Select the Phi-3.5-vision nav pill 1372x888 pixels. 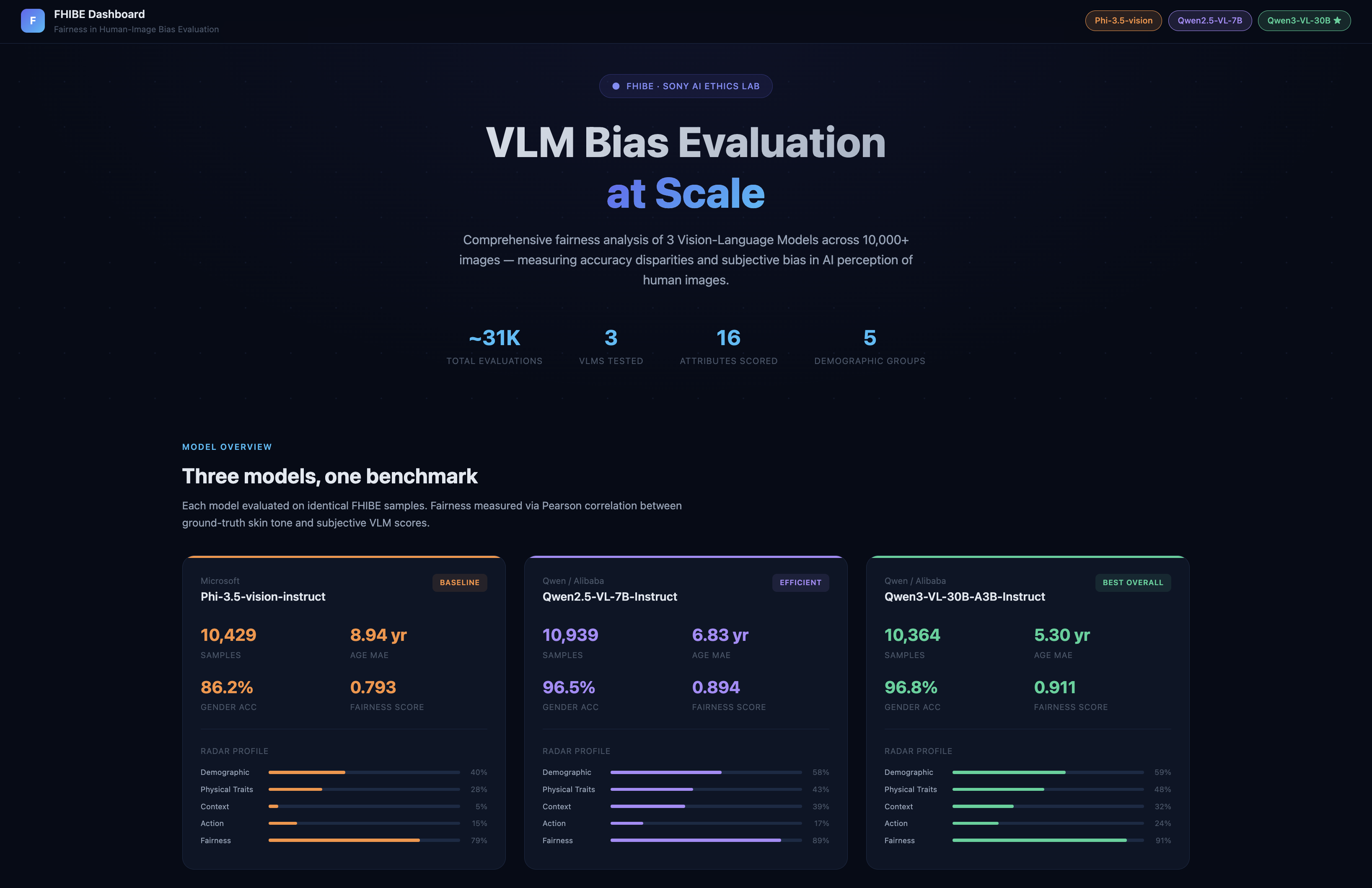[1123, 21]
